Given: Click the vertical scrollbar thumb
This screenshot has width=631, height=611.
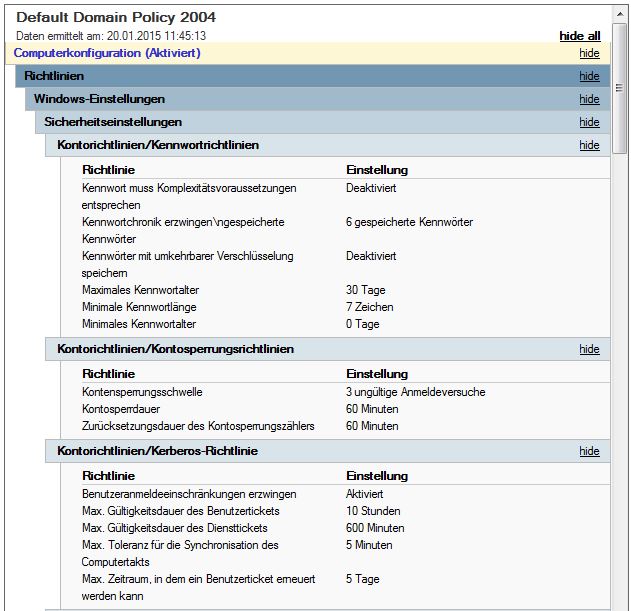Looking at the screenshot, I should pyautogui.click(x=620, y=88).
